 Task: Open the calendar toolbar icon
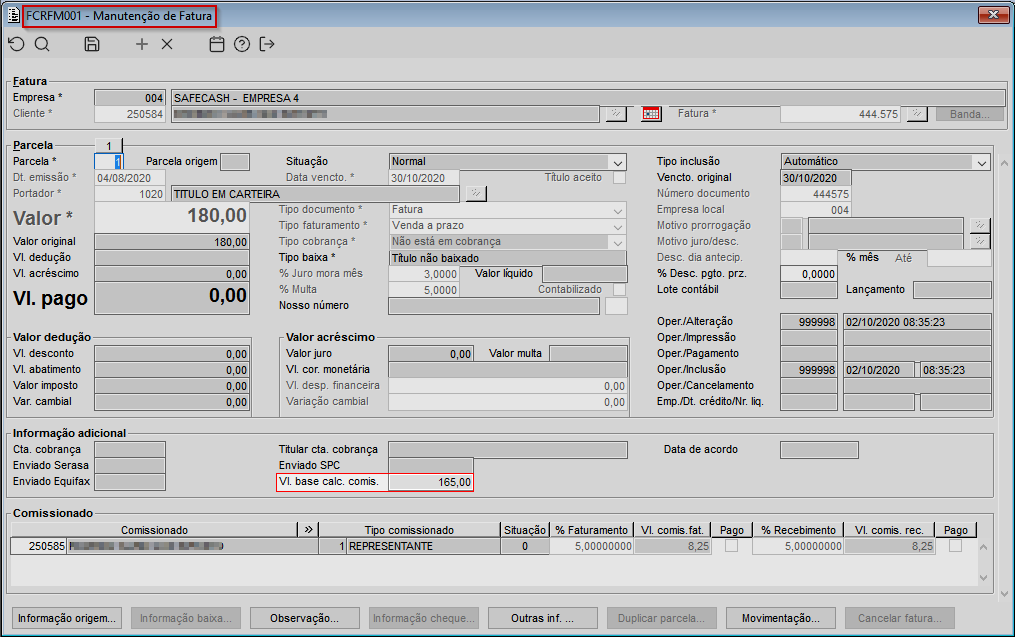click(x=216, y=44)
